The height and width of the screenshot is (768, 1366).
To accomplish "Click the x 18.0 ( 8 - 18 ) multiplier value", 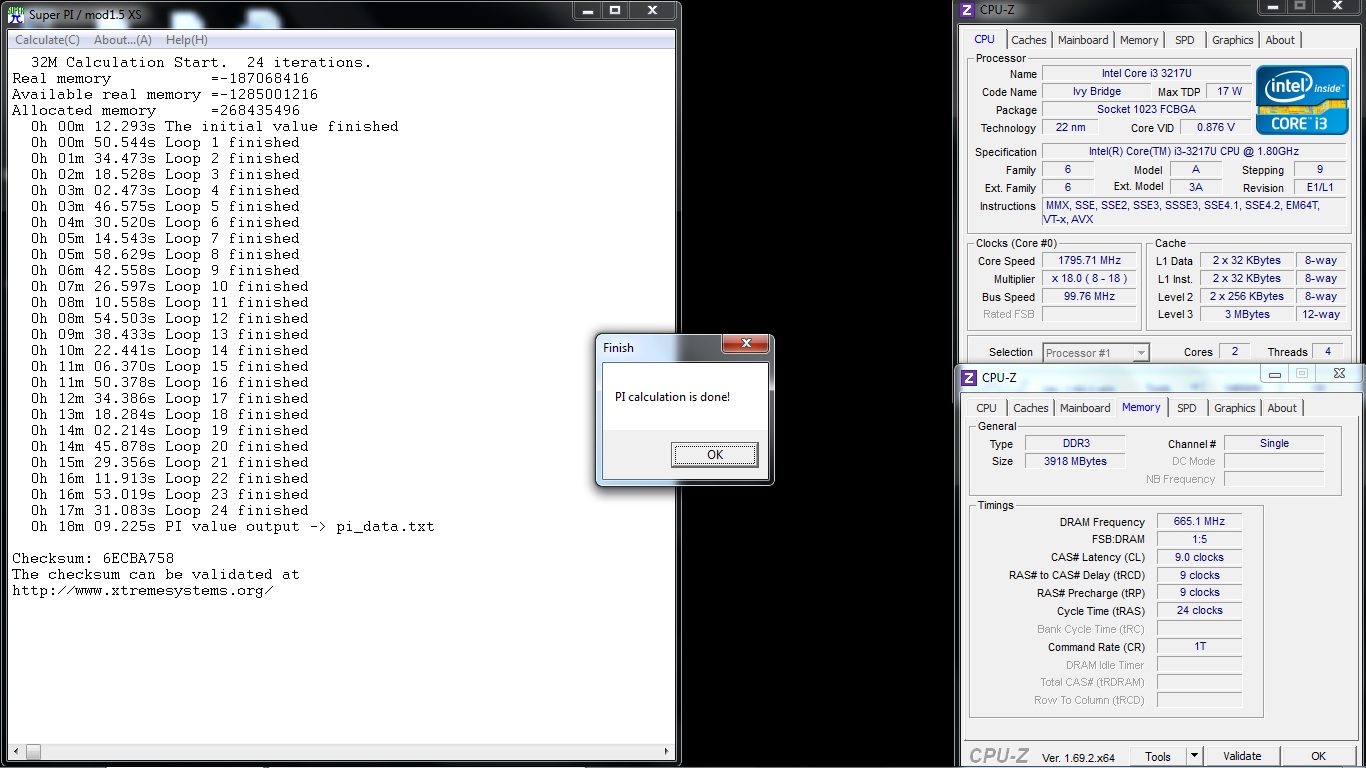I will pyautogui.click(x=1089, y=278).
